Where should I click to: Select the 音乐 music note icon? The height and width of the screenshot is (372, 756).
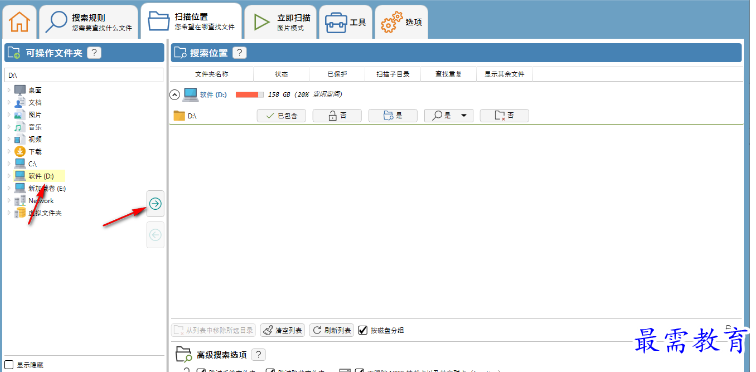(20, 127)
